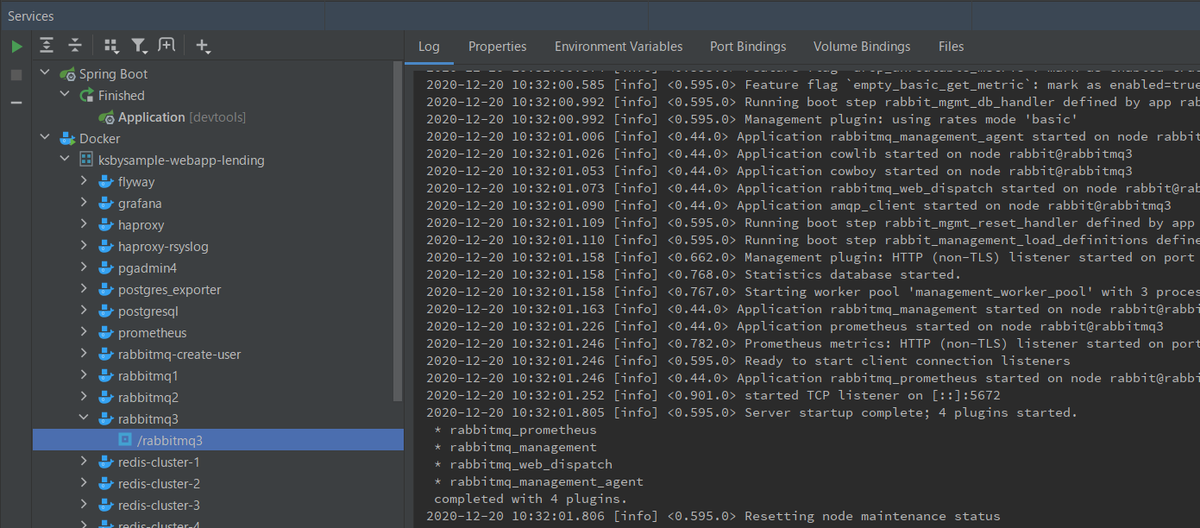Expand the rabbitmq-create-user service node

click(84, 354)
